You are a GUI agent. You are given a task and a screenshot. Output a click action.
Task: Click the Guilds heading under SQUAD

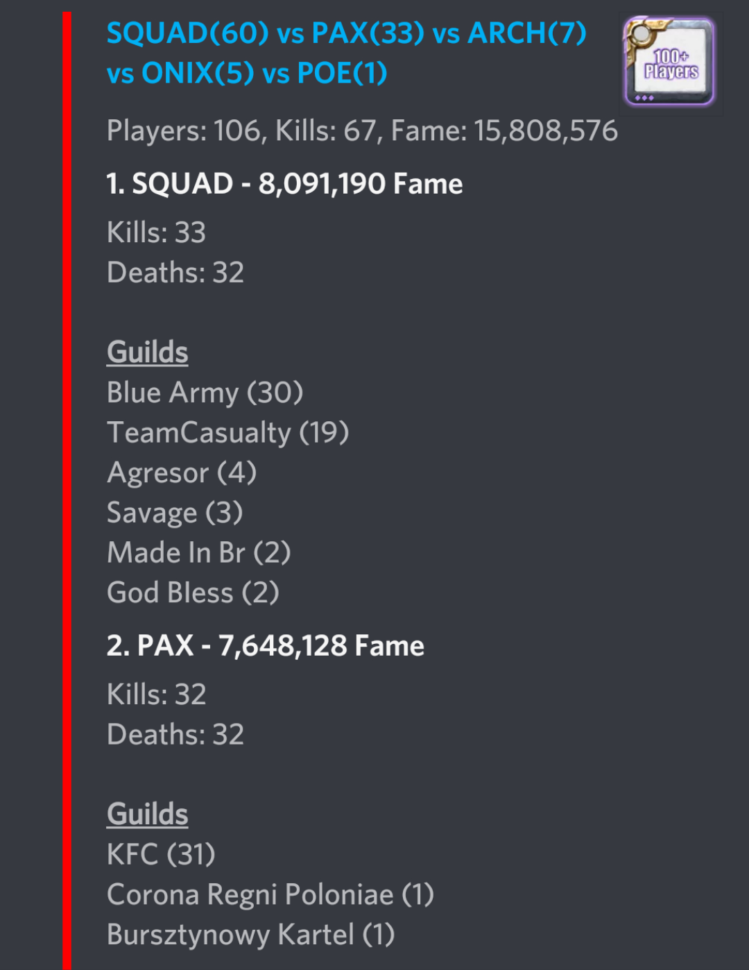tap(147, 352)
